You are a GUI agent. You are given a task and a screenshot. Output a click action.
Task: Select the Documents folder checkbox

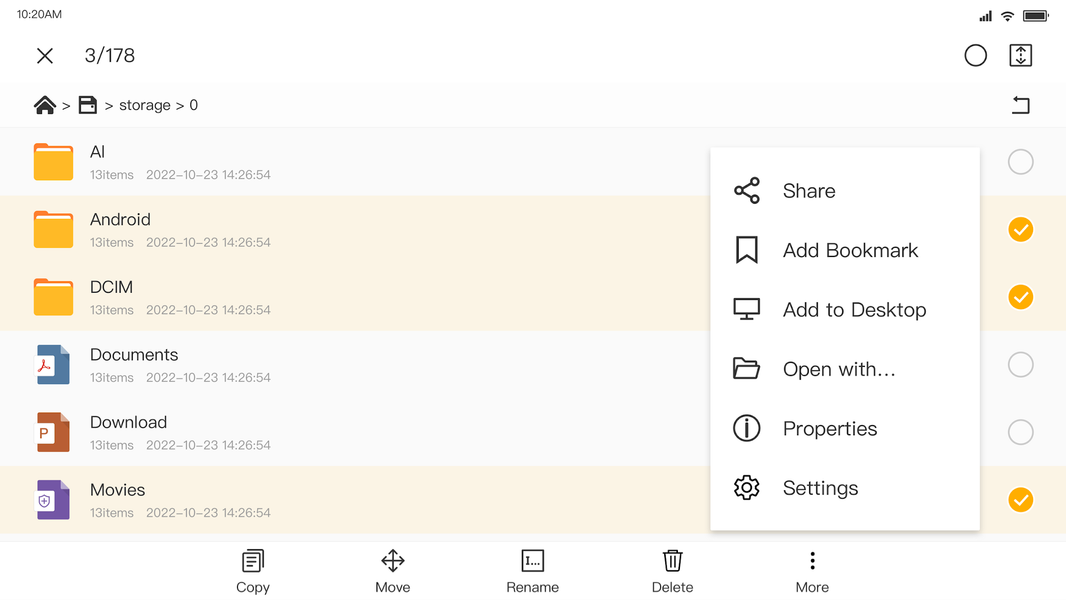[x=1020, y=364]
